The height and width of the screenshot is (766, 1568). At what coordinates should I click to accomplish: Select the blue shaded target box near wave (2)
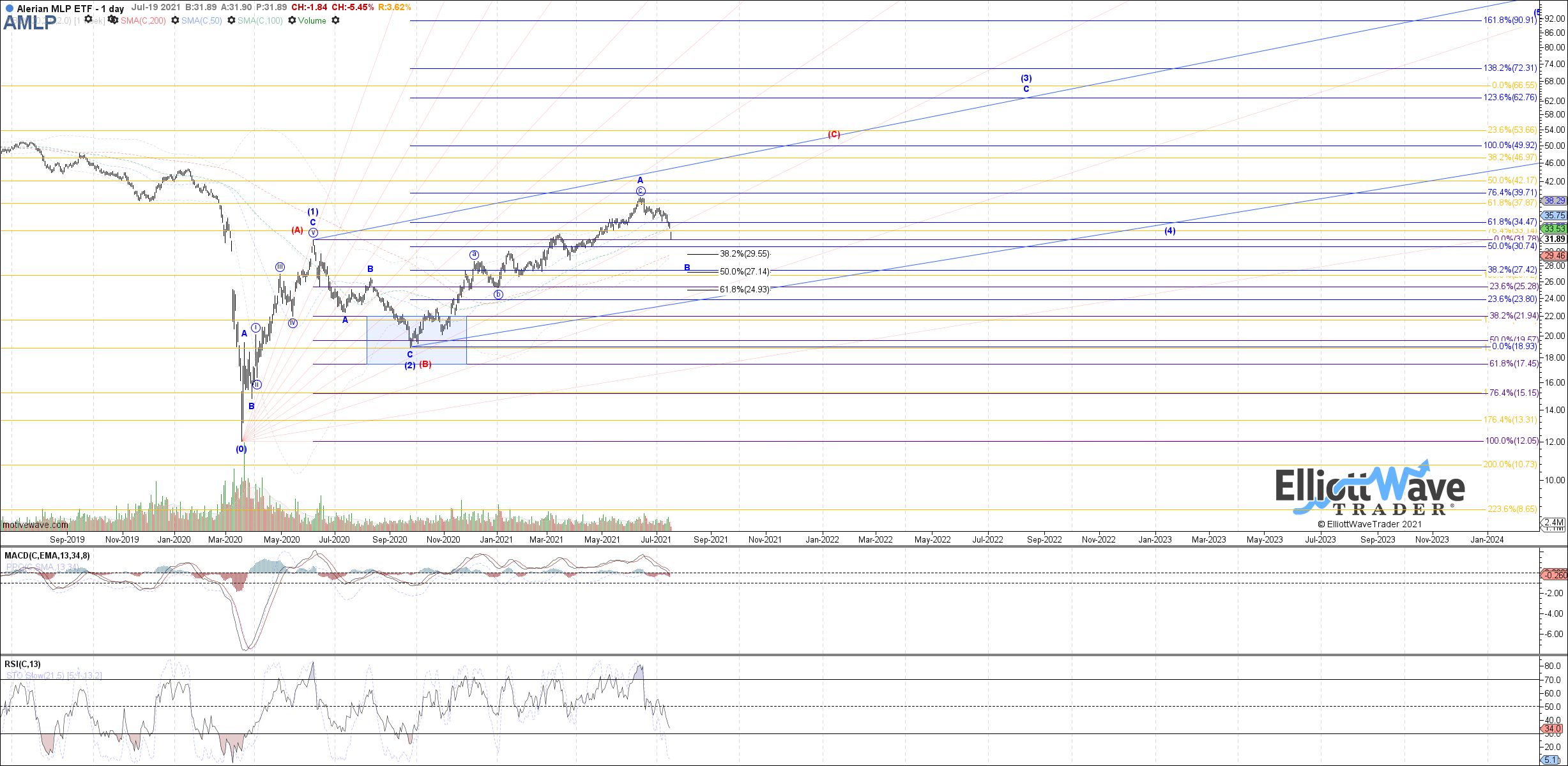pos(416,340)
